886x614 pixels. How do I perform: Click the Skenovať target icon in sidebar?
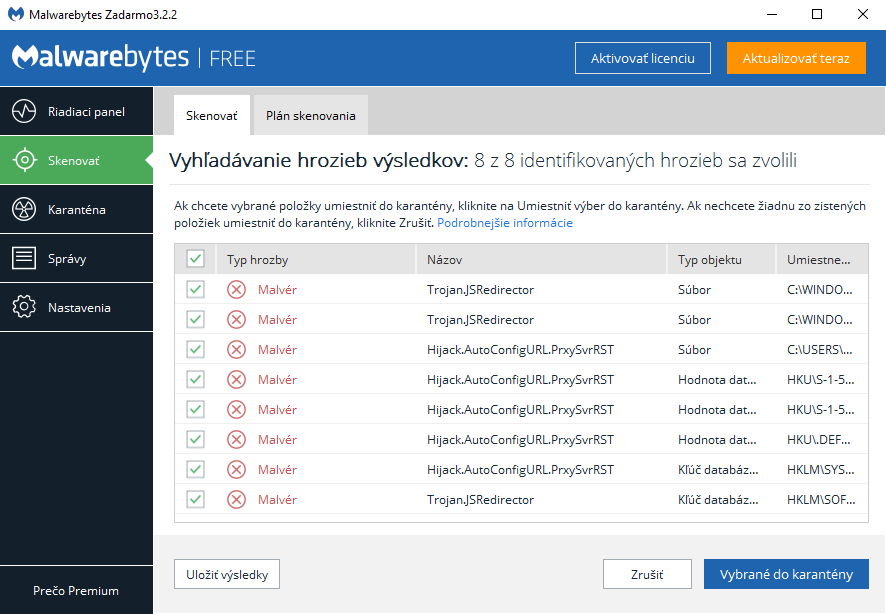[24, 160]
